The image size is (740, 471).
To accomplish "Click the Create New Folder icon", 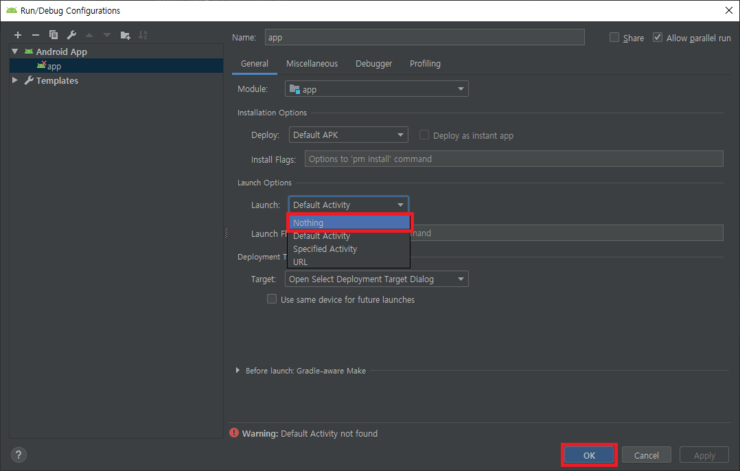I will pos(125,35).
